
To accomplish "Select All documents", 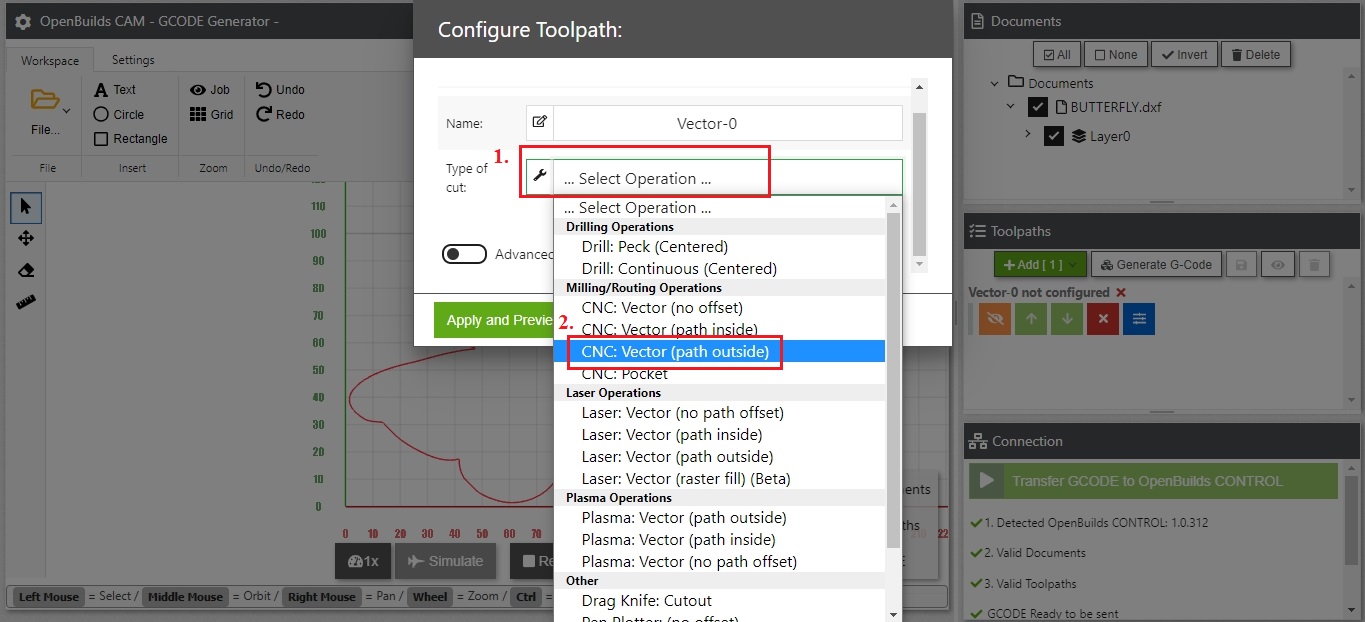I will [1057, 55].
